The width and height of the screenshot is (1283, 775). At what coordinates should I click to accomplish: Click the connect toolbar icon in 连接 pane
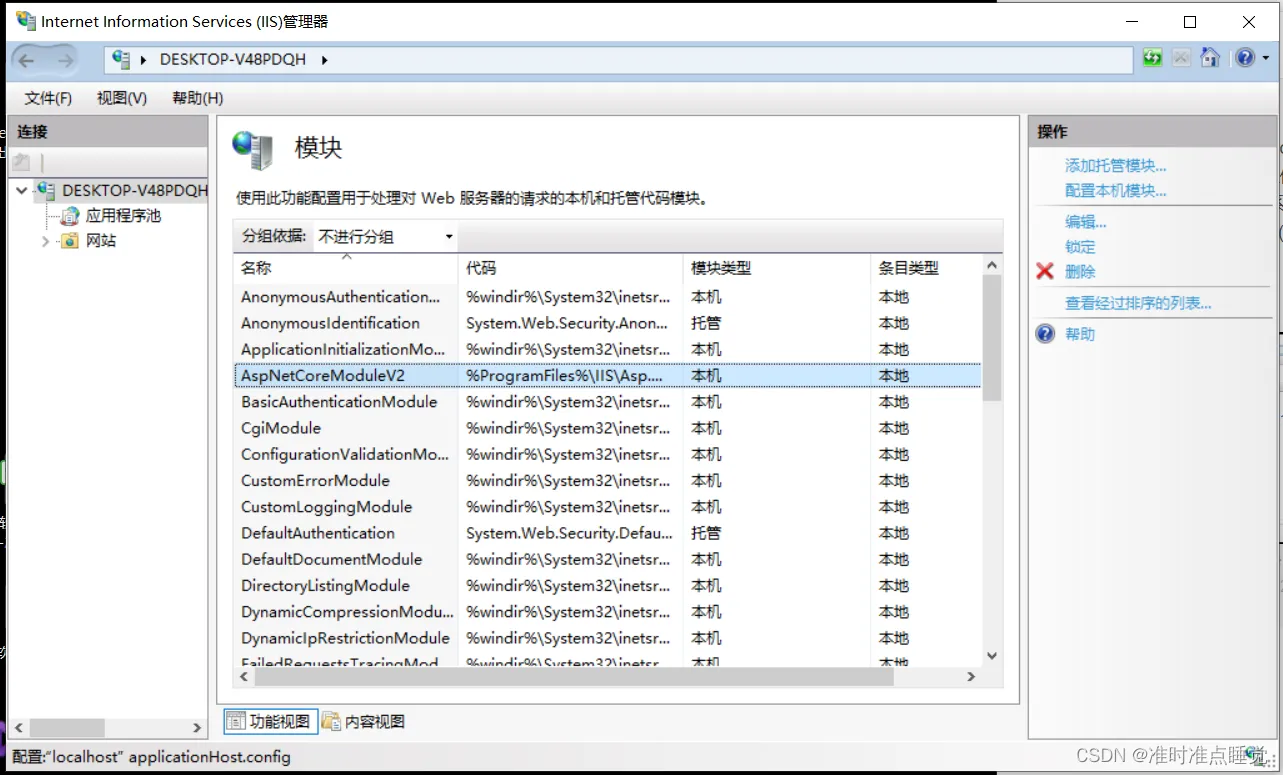pyautogui.click(x=21, y=162)
